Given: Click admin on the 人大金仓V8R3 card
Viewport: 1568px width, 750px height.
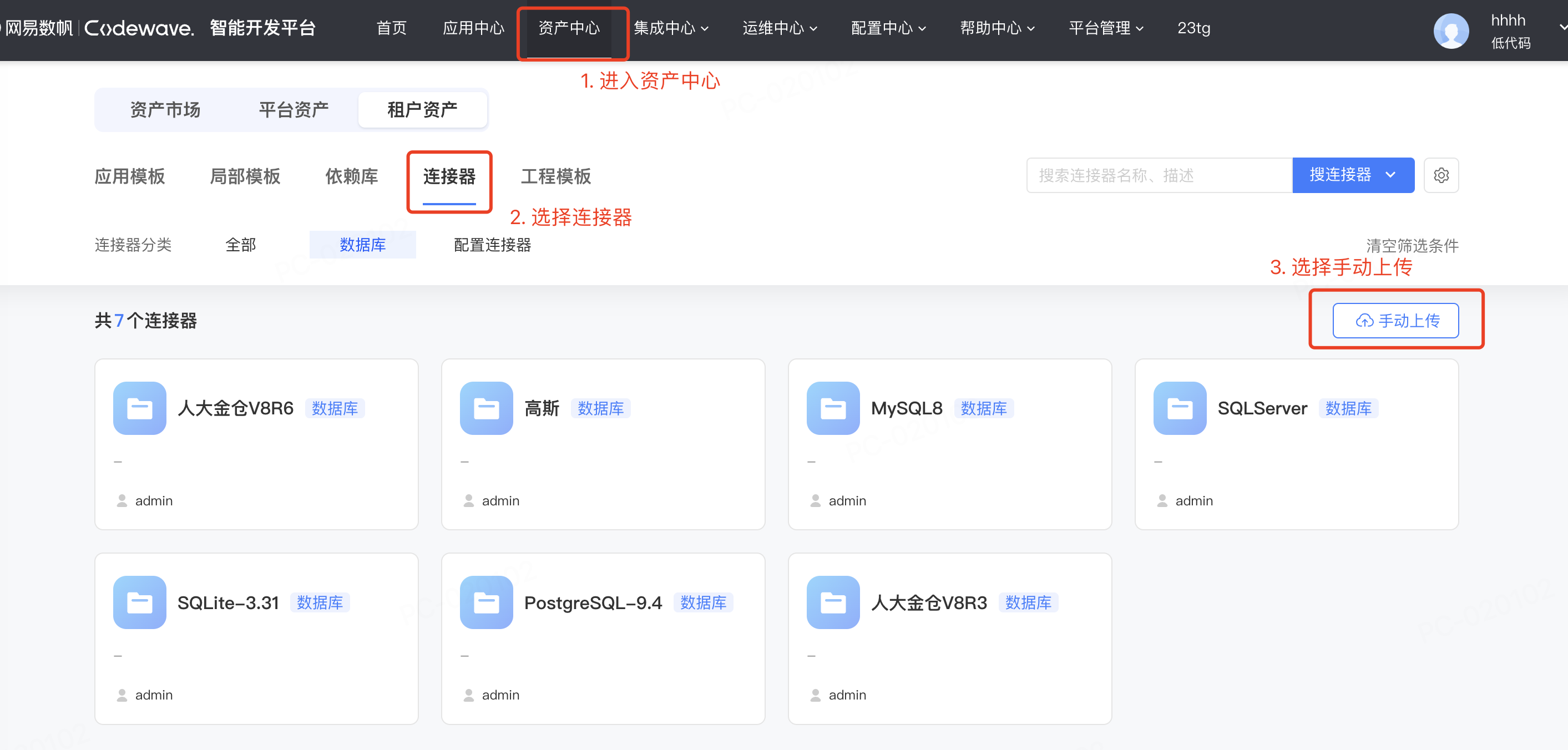Looking at the screenshot, I should coord(847,695).
